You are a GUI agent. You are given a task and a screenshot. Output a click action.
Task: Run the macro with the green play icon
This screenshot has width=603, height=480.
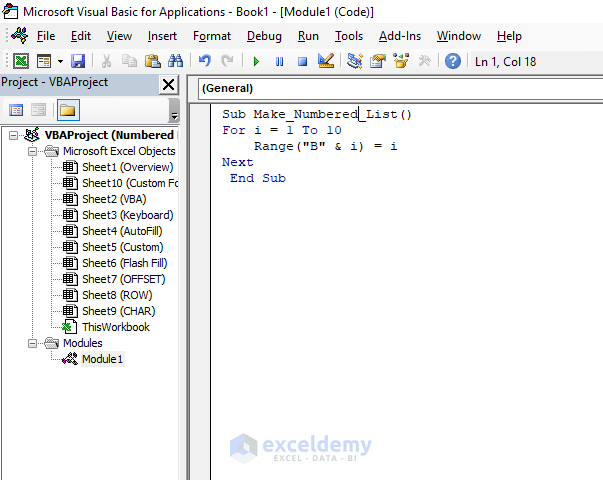(256, 62)
